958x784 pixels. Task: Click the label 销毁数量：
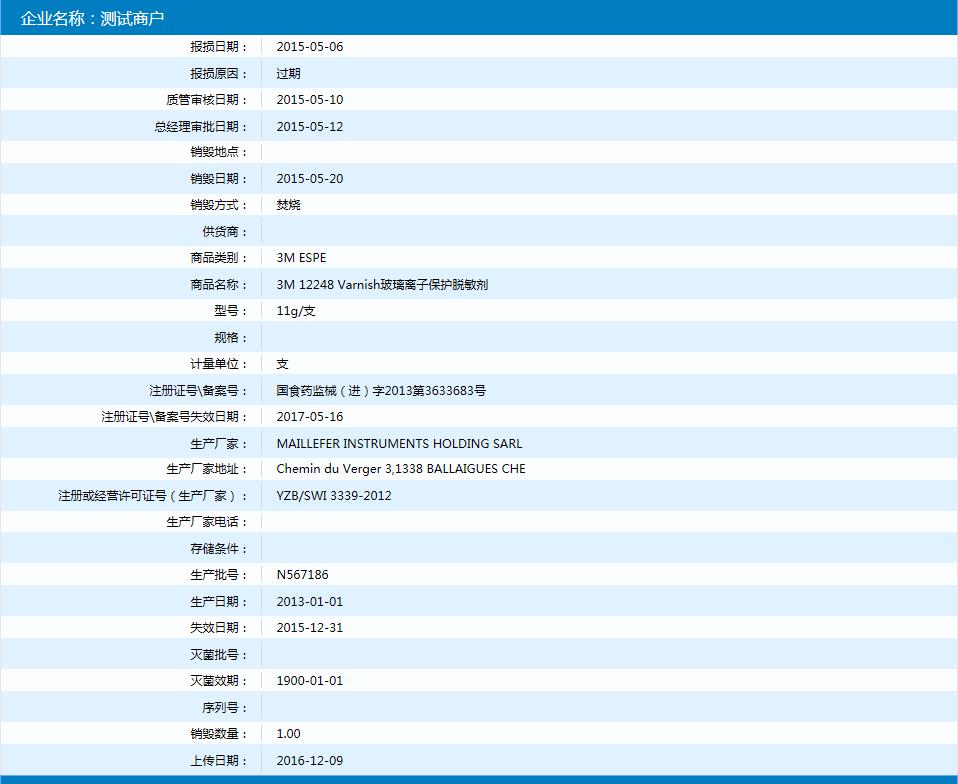coord(219,733)
